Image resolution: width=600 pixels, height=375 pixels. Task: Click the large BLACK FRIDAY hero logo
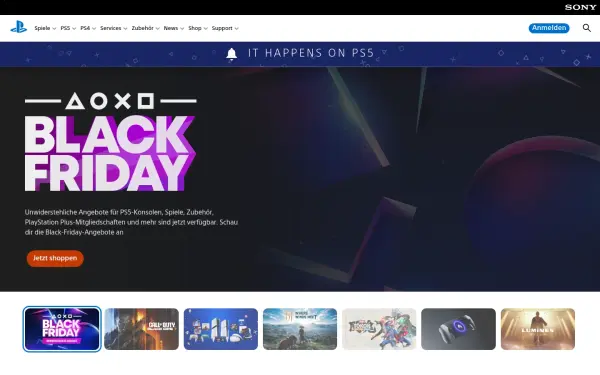tap(110, 142)
